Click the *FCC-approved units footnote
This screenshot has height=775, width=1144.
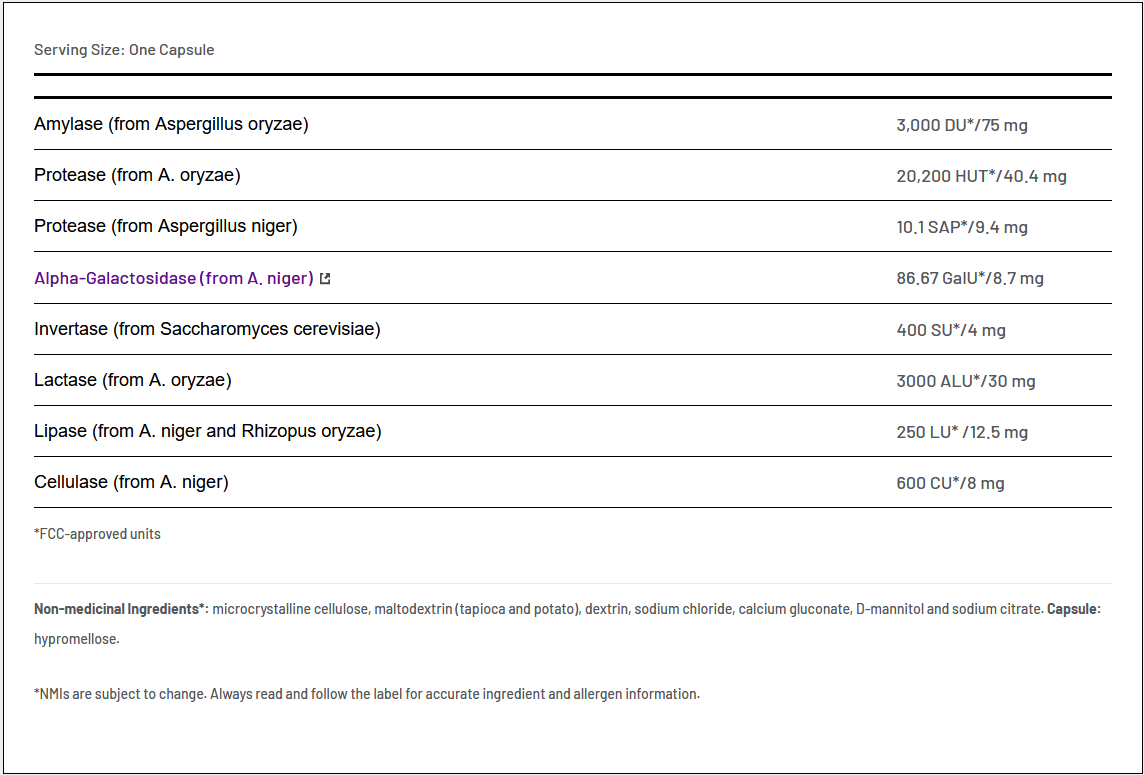pyautogui.click(x=97, y=534)
